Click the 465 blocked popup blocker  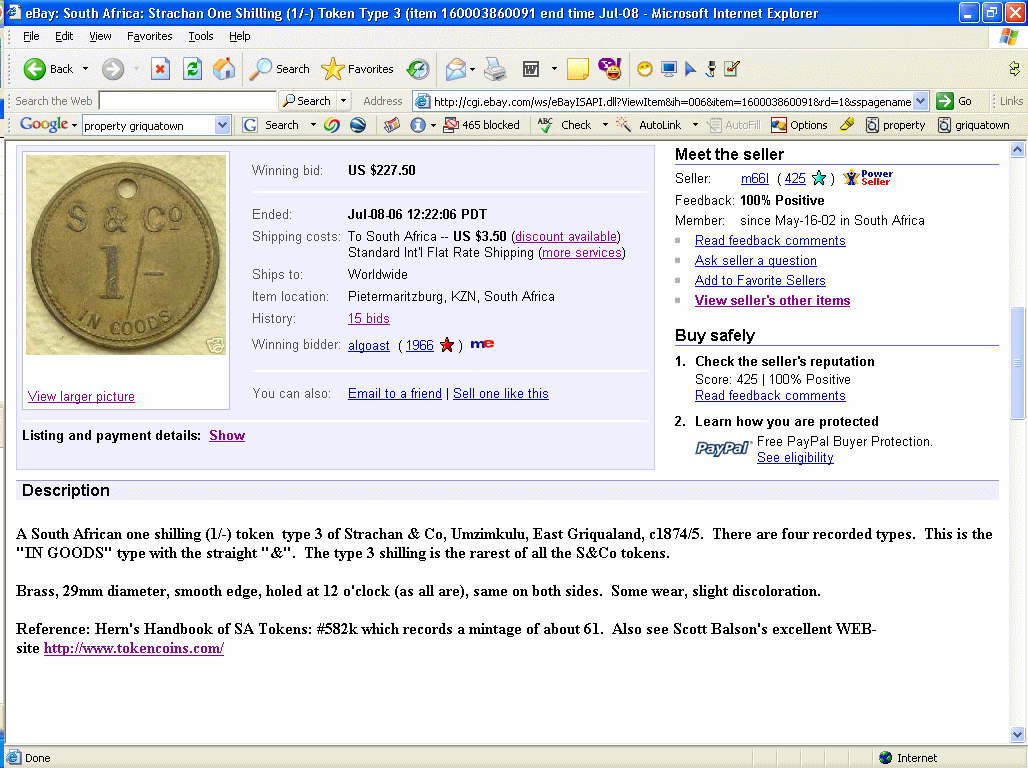tap(481, 125)
